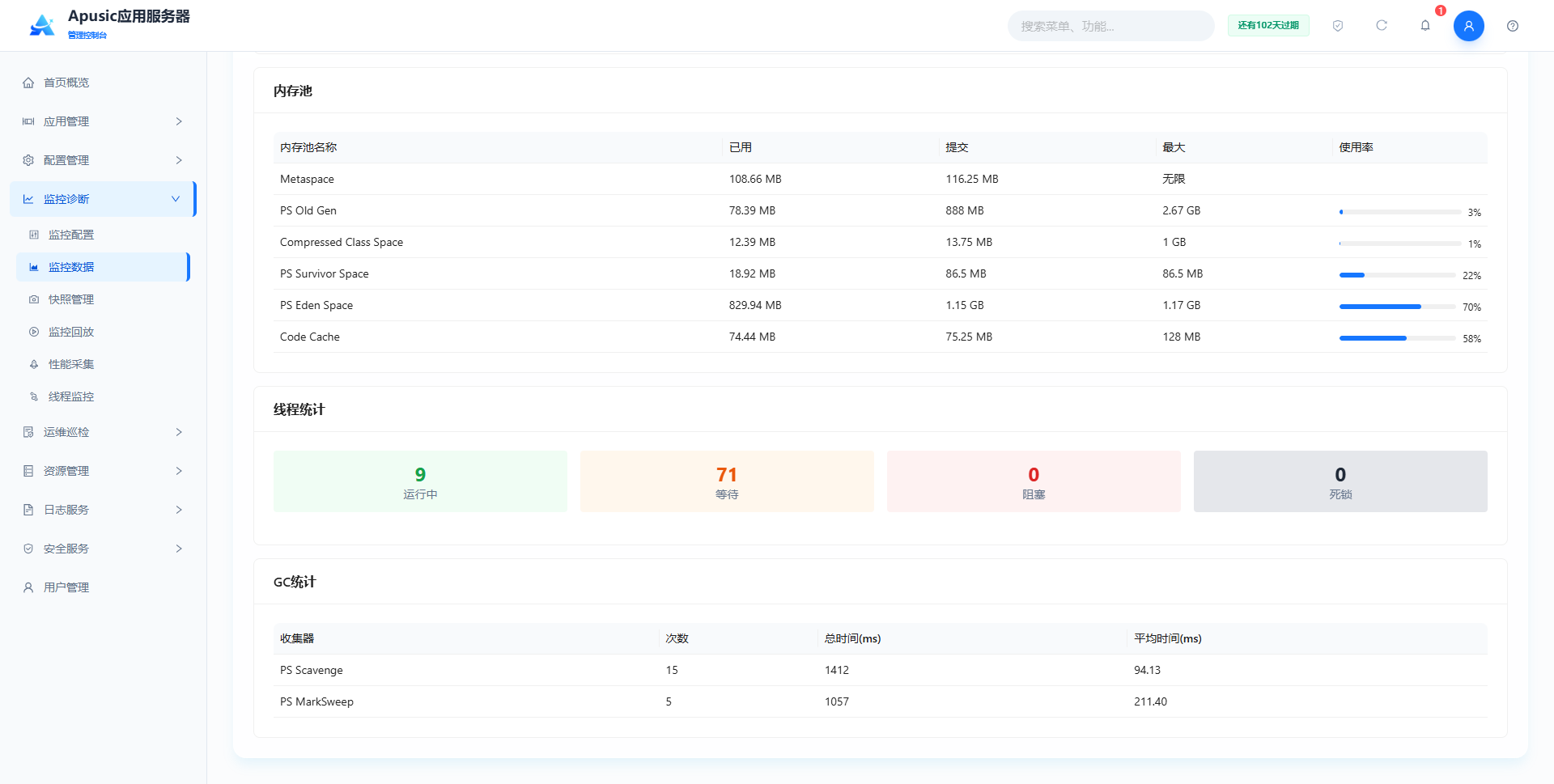Viewport: 1554px width, 784px height.
Task: Click the 还有102天过期 license badge
Action: [1268, 26]
